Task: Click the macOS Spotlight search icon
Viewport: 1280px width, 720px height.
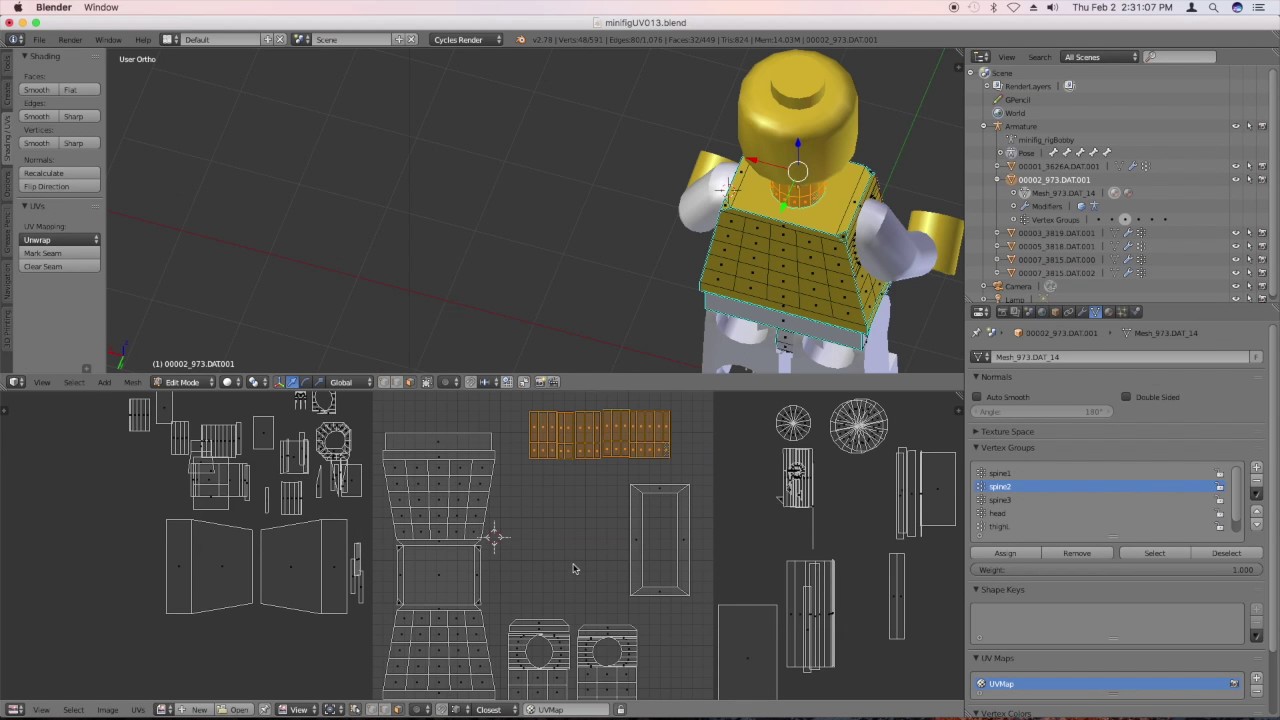Action: click(x=1214, y=7)
